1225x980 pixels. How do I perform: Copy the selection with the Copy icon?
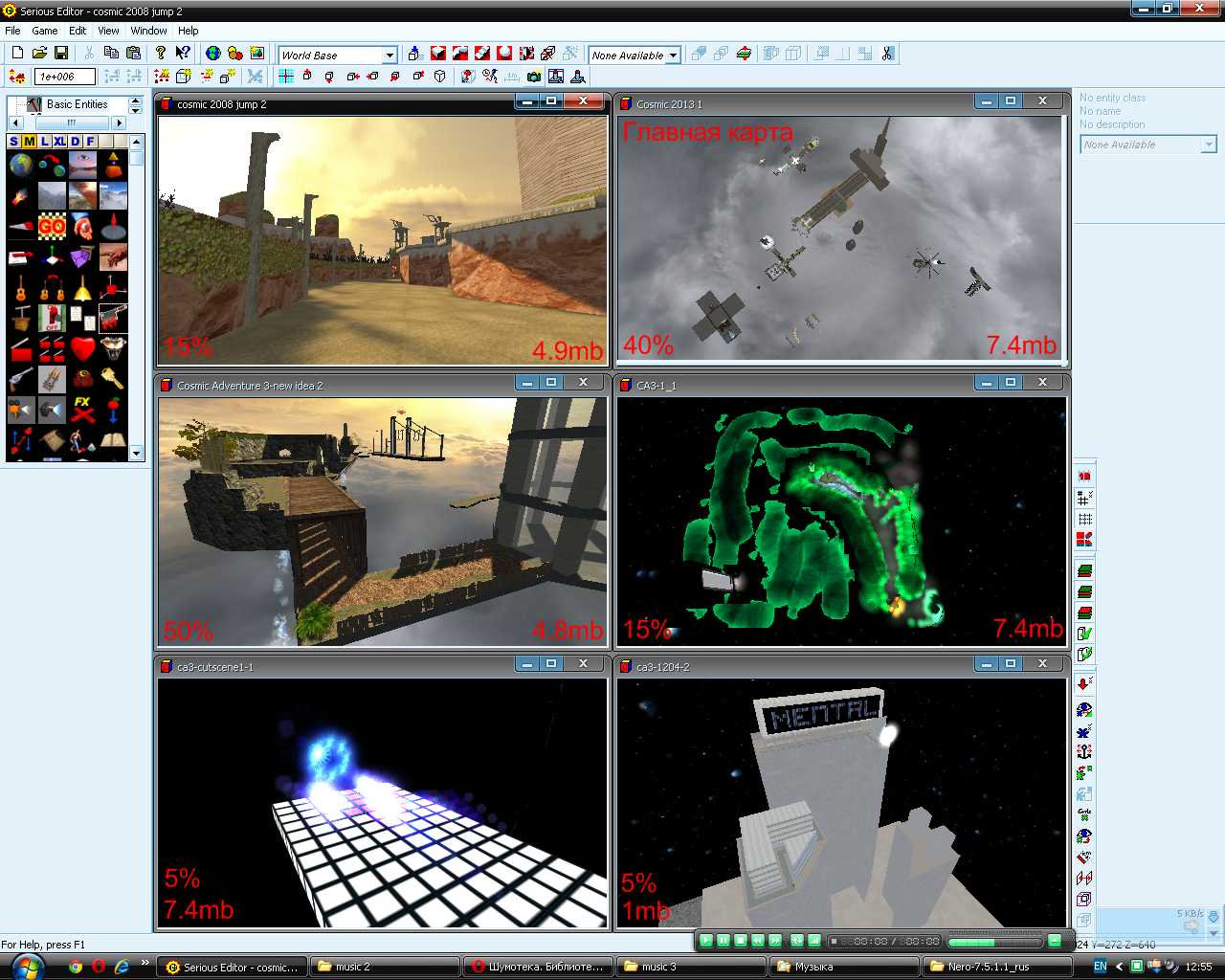coord(111,54)
